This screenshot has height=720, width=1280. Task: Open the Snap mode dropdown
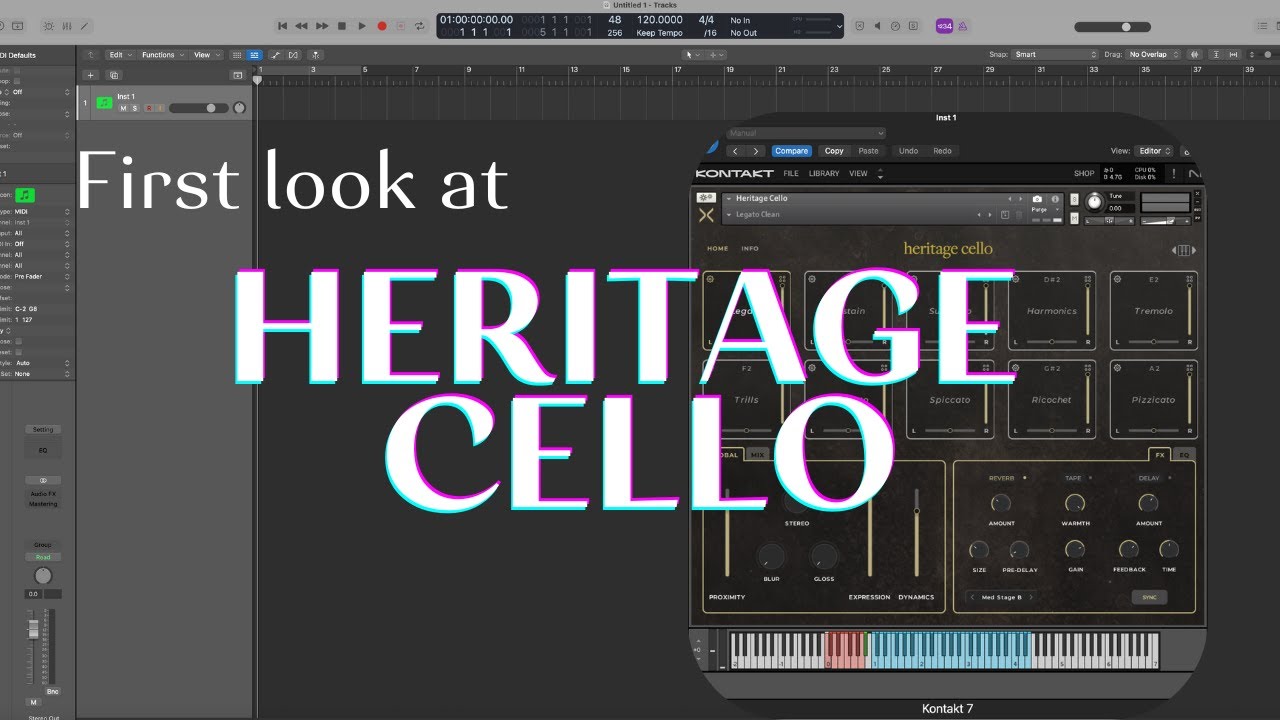point(1055,55)
